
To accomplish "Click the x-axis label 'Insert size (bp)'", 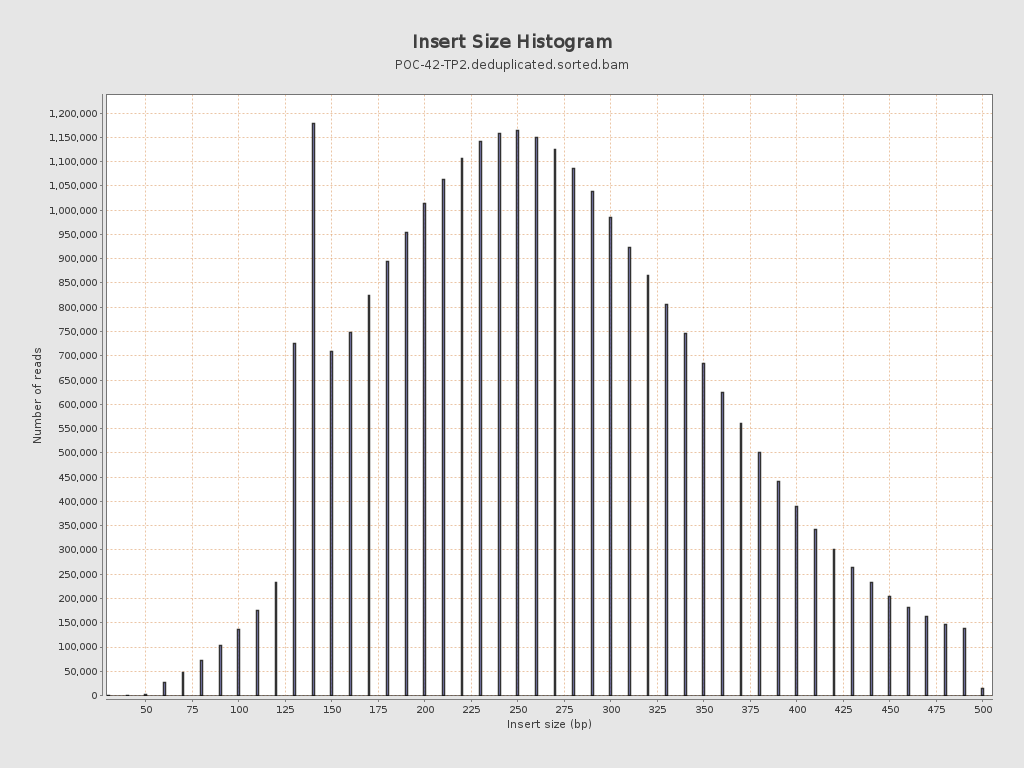I will (549, 724).
